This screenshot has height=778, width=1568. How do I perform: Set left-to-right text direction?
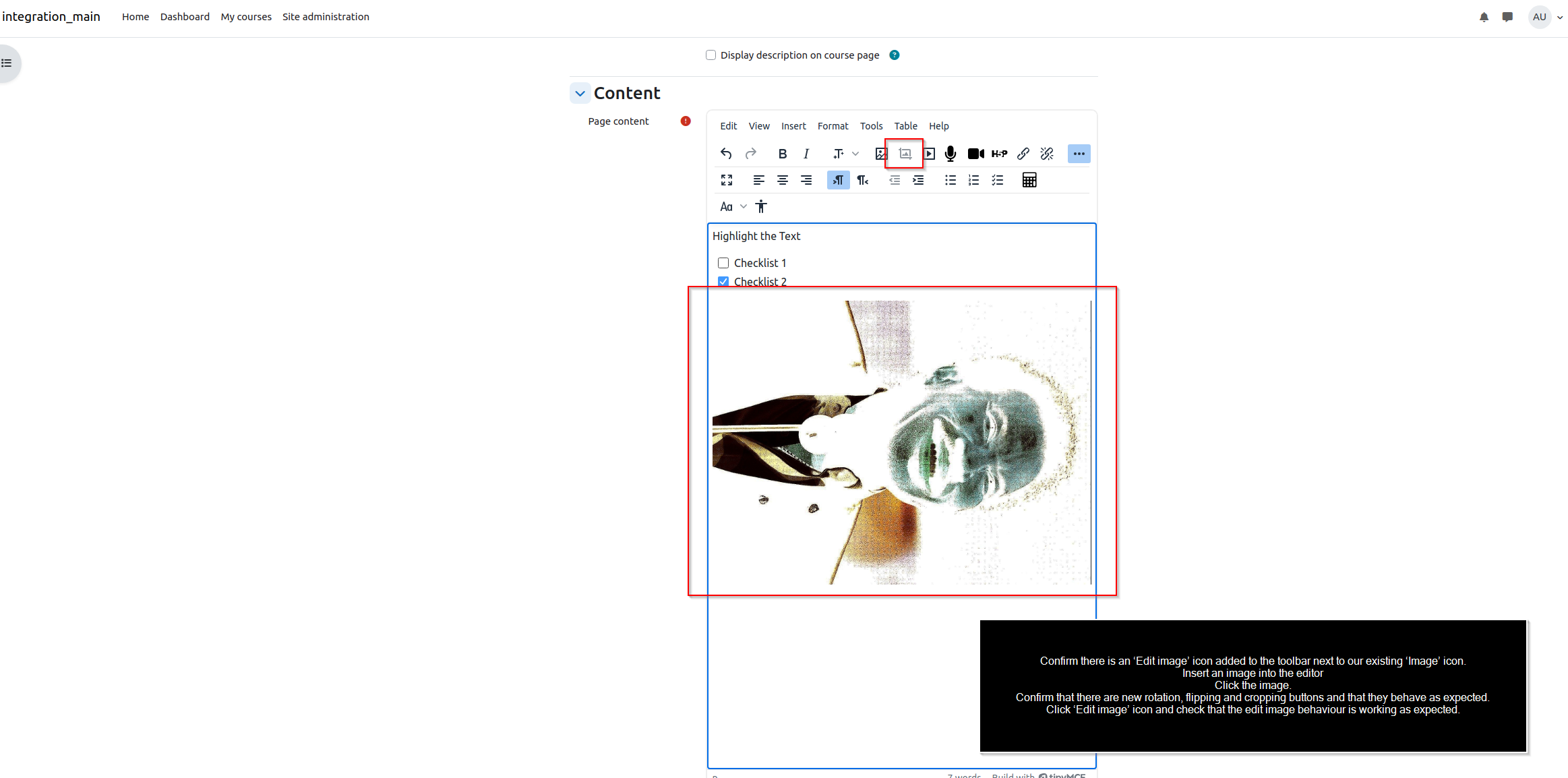[838, 180]
